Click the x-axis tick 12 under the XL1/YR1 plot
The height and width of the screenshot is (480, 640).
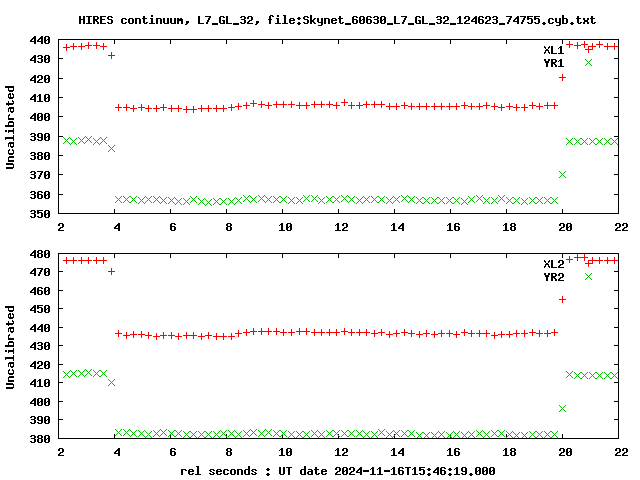(341, 227)
